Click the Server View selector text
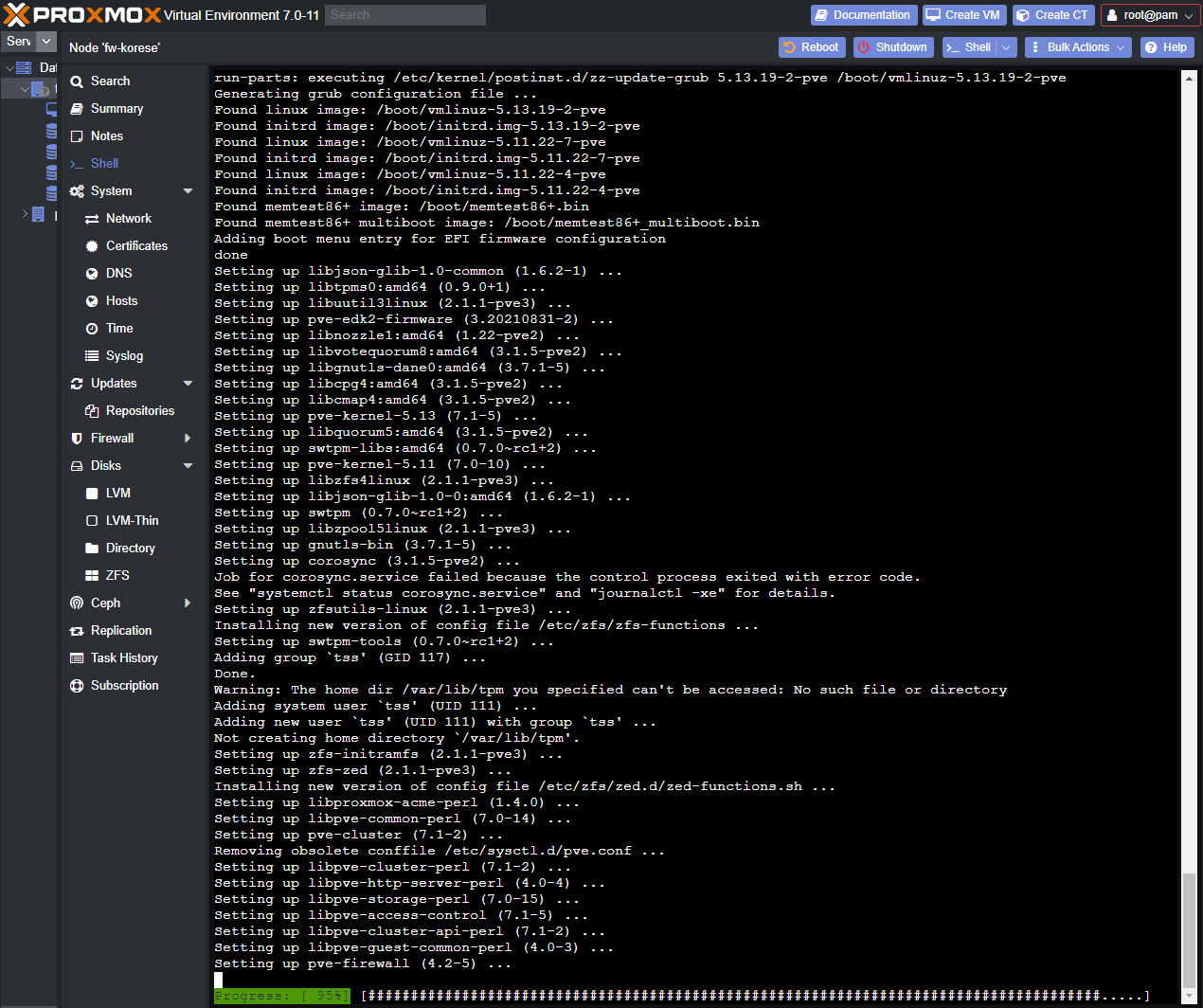 click(x=18, y=42)
